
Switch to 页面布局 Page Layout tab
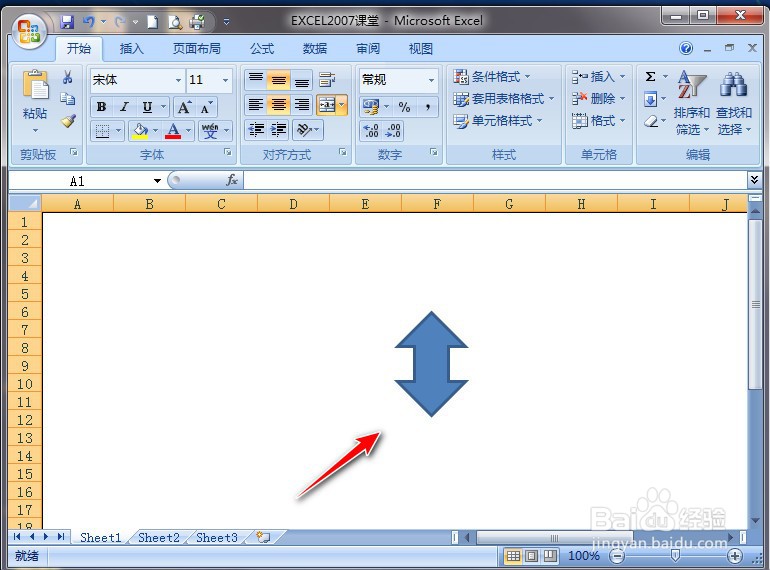coord(196,48)
